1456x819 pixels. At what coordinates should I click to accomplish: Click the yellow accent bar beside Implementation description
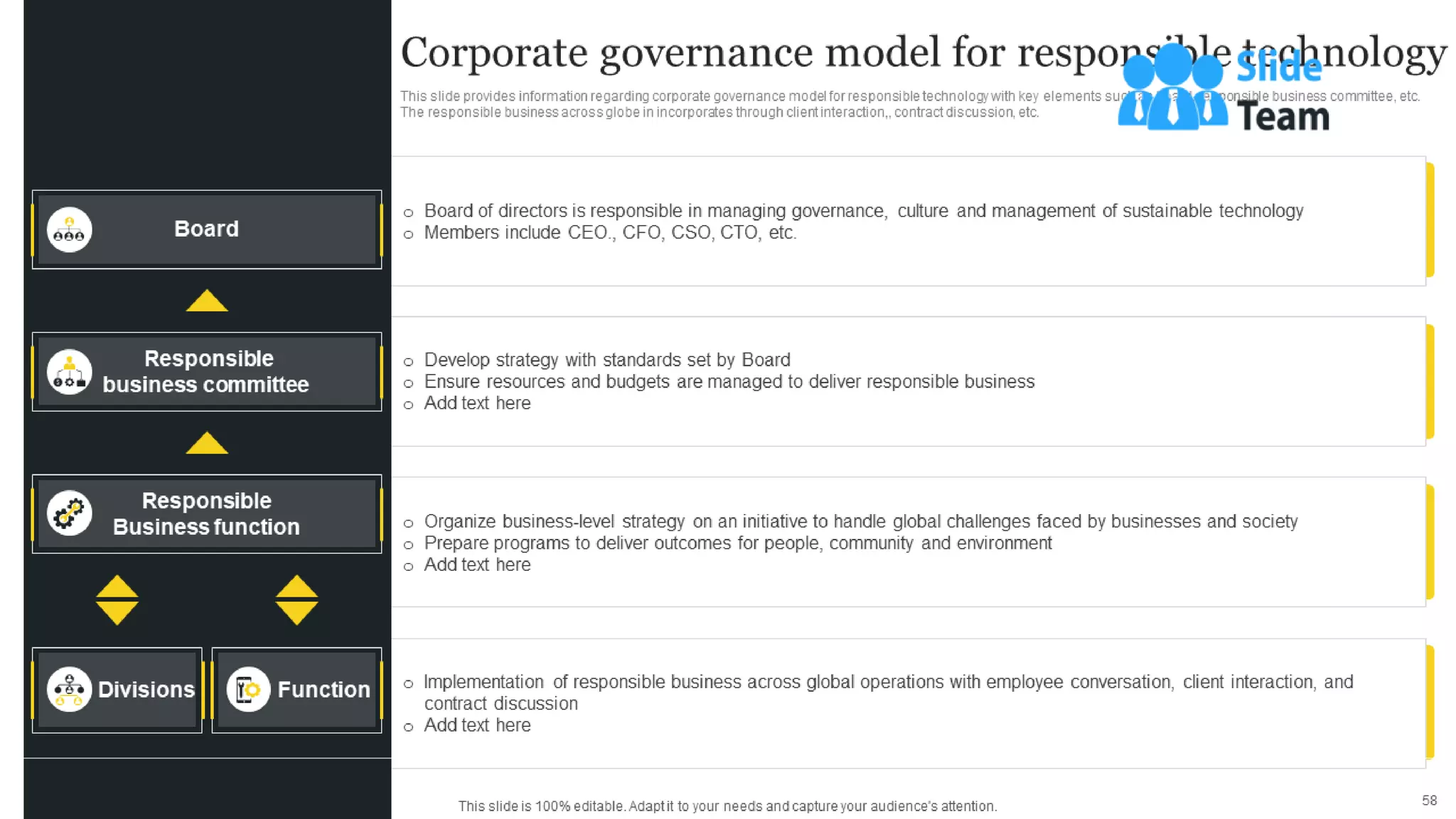tap(1430, 702)
